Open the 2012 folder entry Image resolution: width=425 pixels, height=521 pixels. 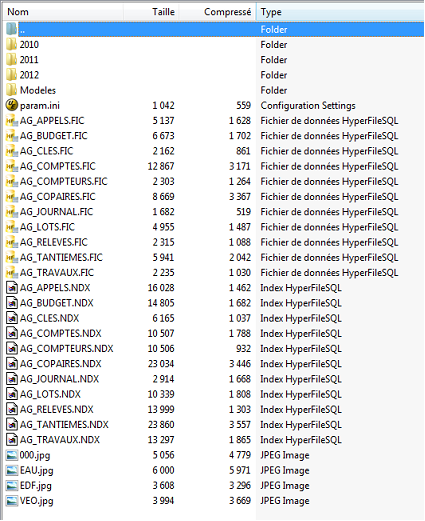29,75
